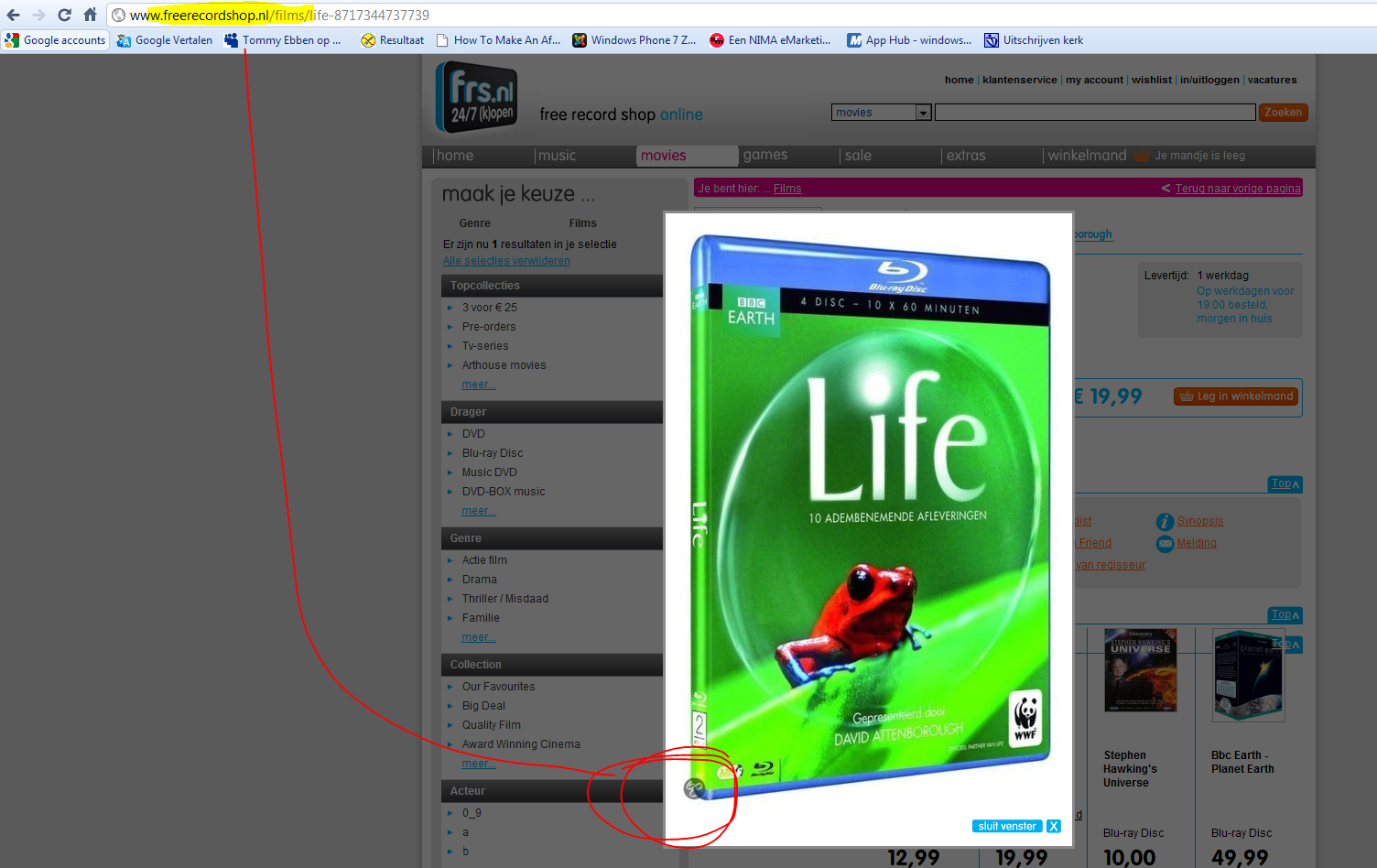The height and width of the screenshot is (868, 1377).
Task: Select Big Deal collection
Action: pyautogui.click(x=483, y=706)
